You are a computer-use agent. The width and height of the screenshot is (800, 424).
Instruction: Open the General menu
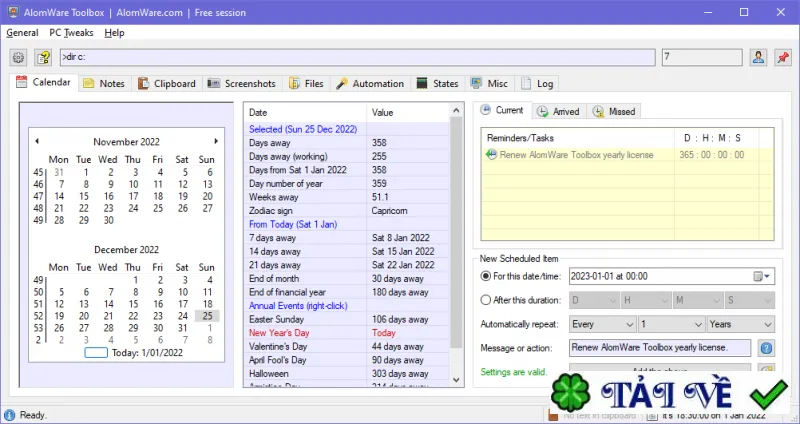pyautogui.click(x=22, y=33)
